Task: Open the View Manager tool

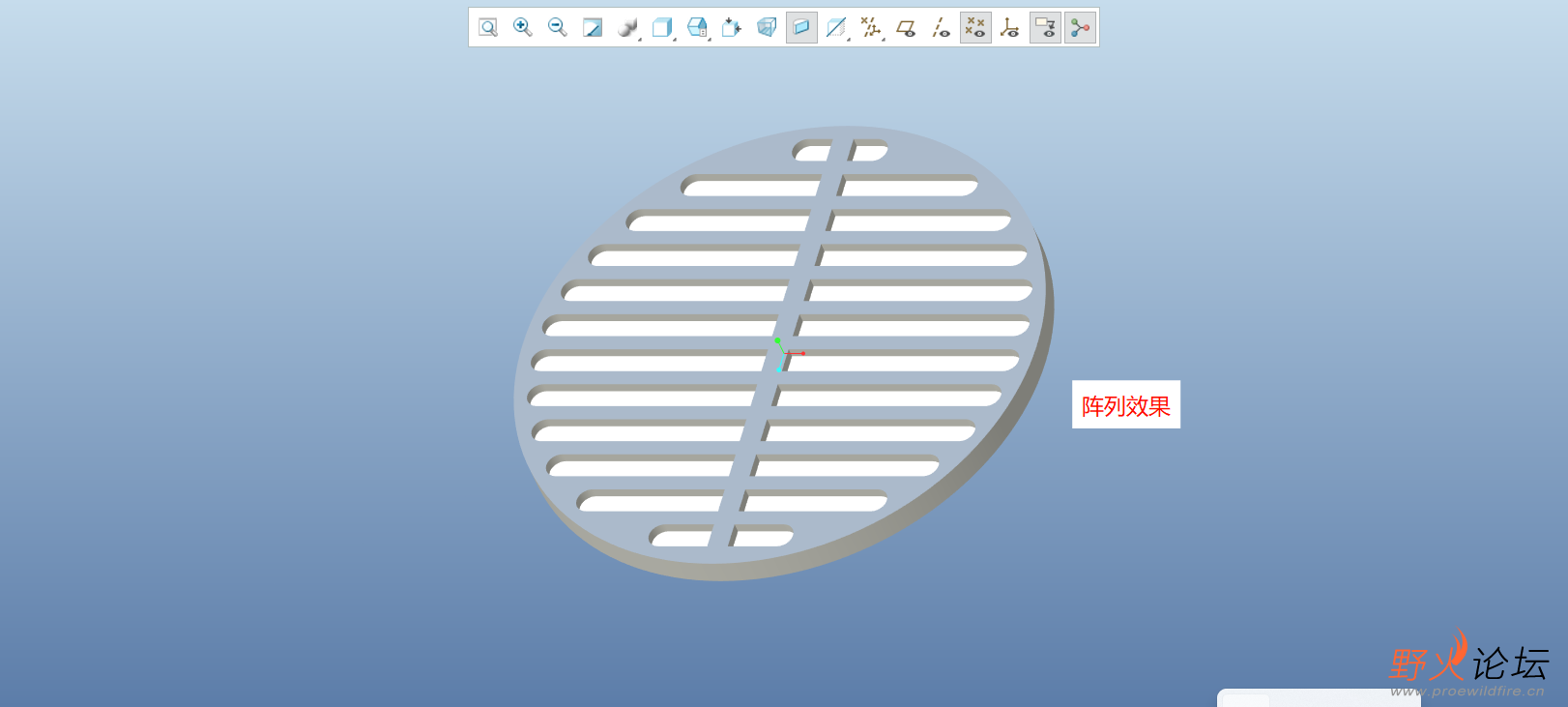Action: pyautogui.click(x=732, y=27)
